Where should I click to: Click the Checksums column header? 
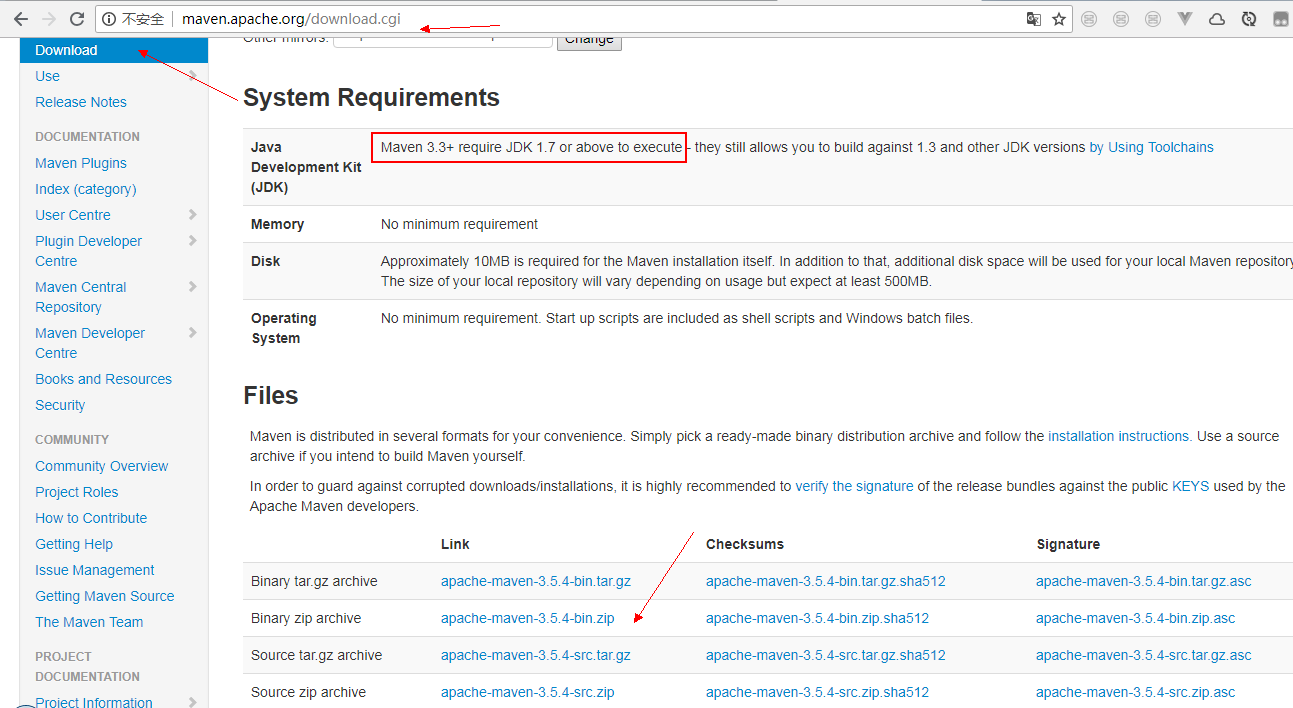tap(745, 544)
